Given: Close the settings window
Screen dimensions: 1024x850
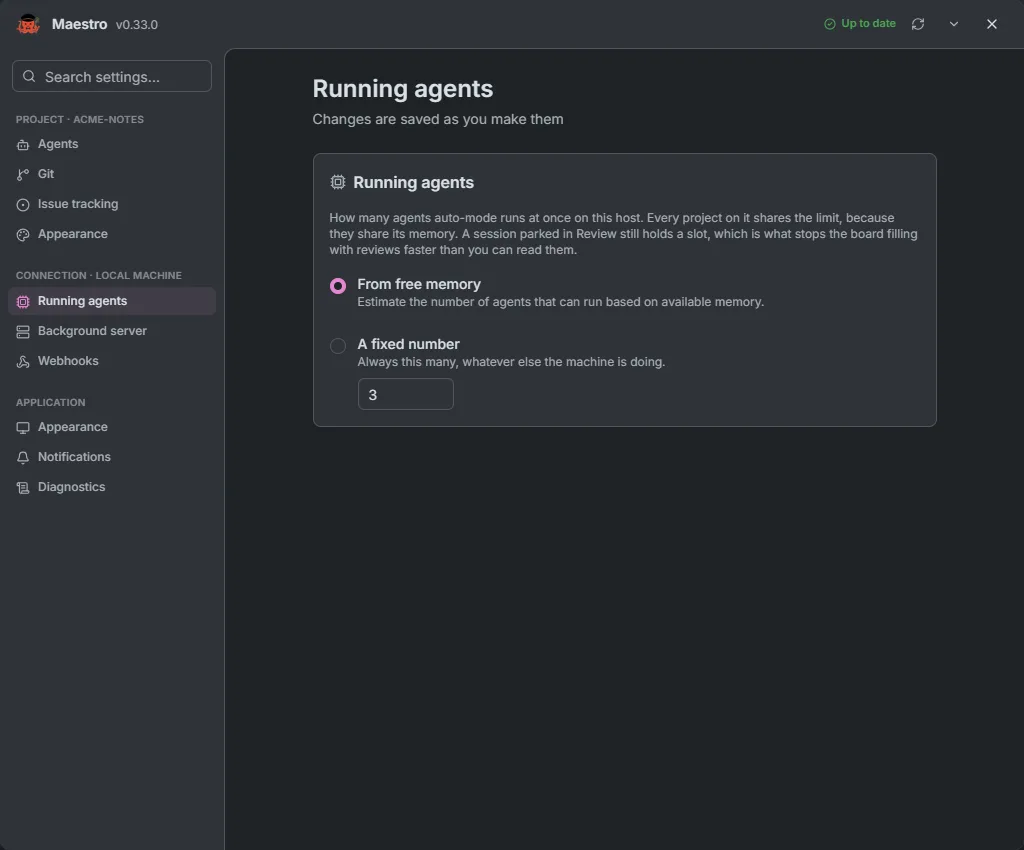Looking at the screenshot, I should (991, 24).
